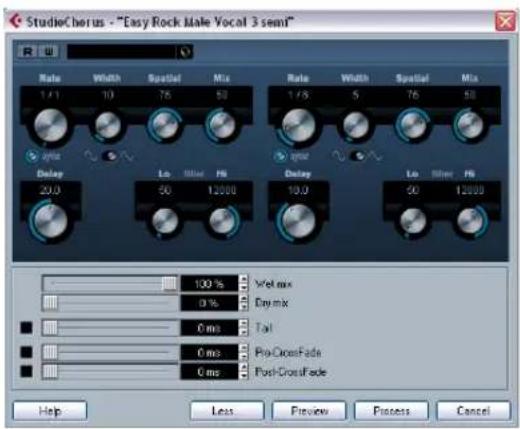Click the right section Delay knob
This screenshot has width=520, height=429.
coord(298,221)
